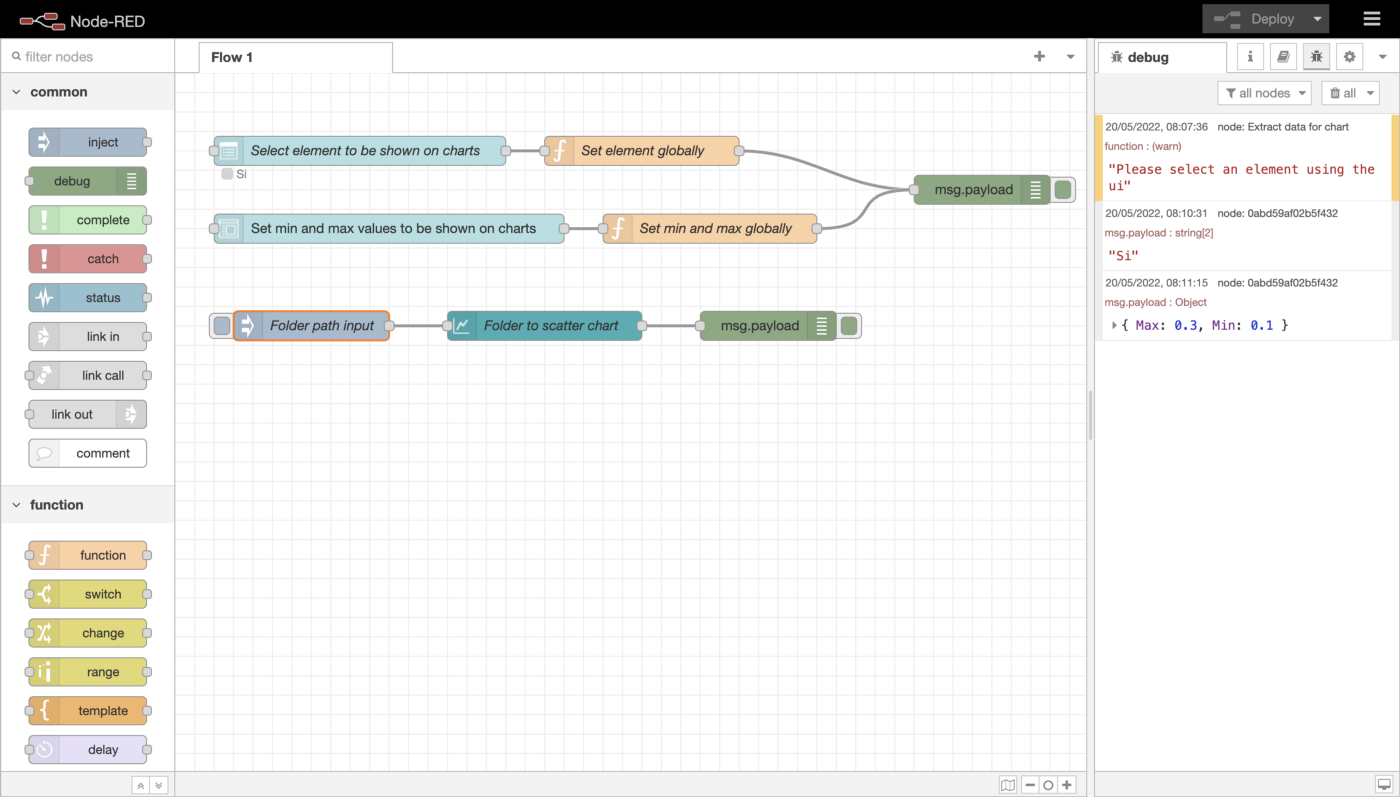Open the info sidebar tab icon
Viewport: 1400px width, 797px height.
1250,57
